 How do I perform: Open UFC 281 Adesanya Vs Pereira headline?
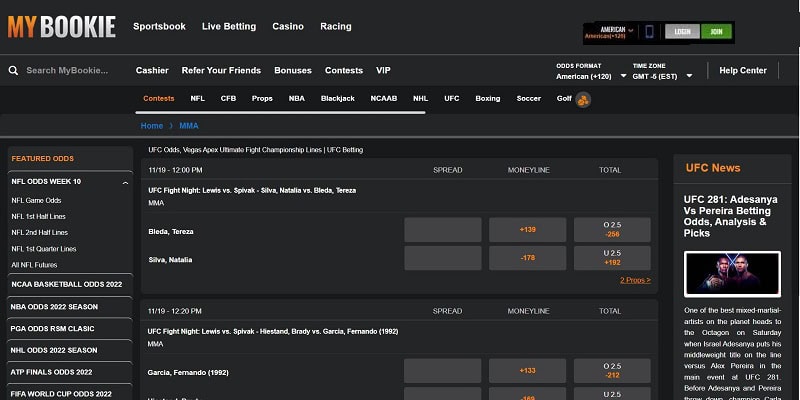731,216
